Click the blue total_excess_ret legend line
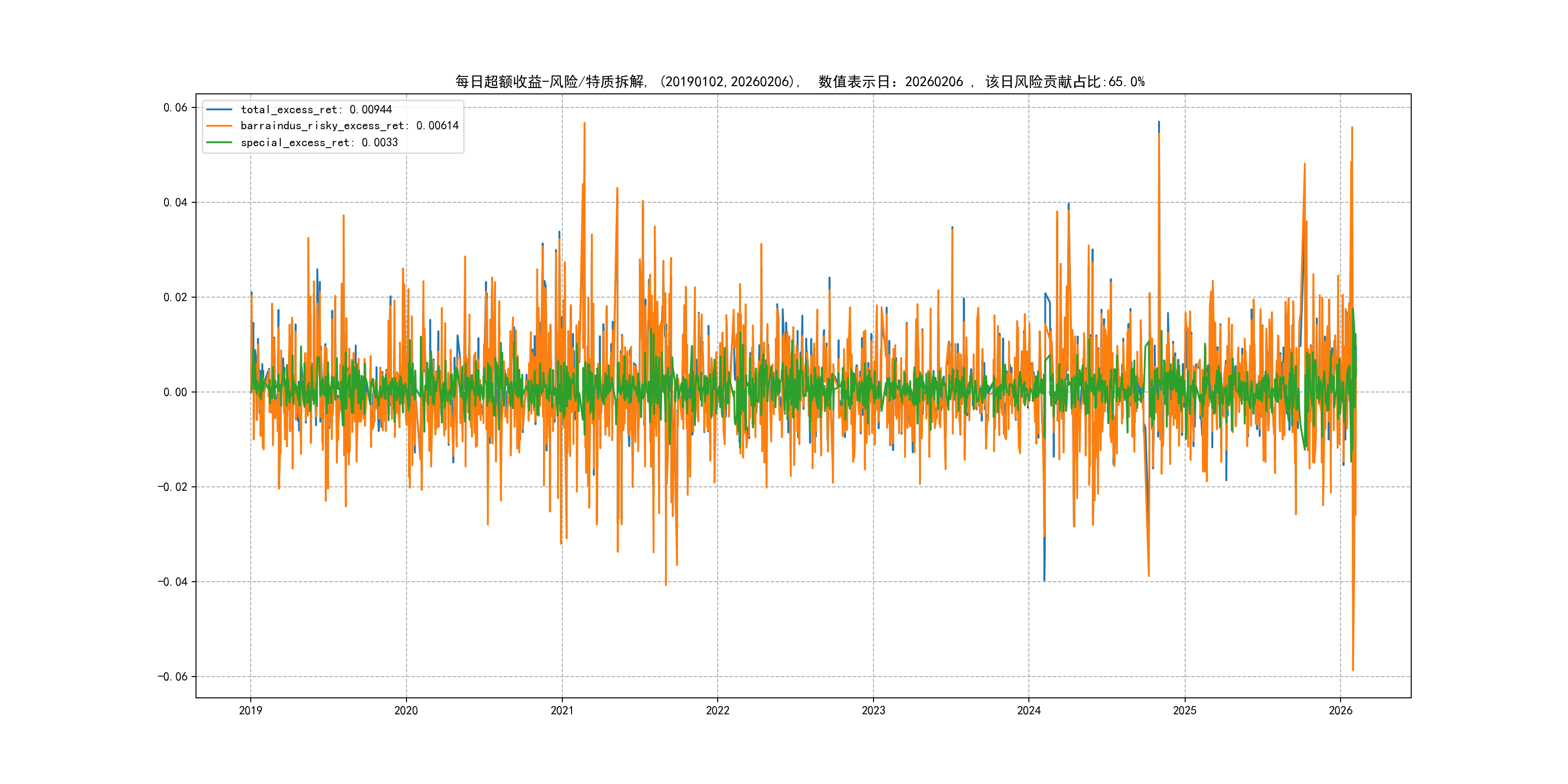 [219, 109]
